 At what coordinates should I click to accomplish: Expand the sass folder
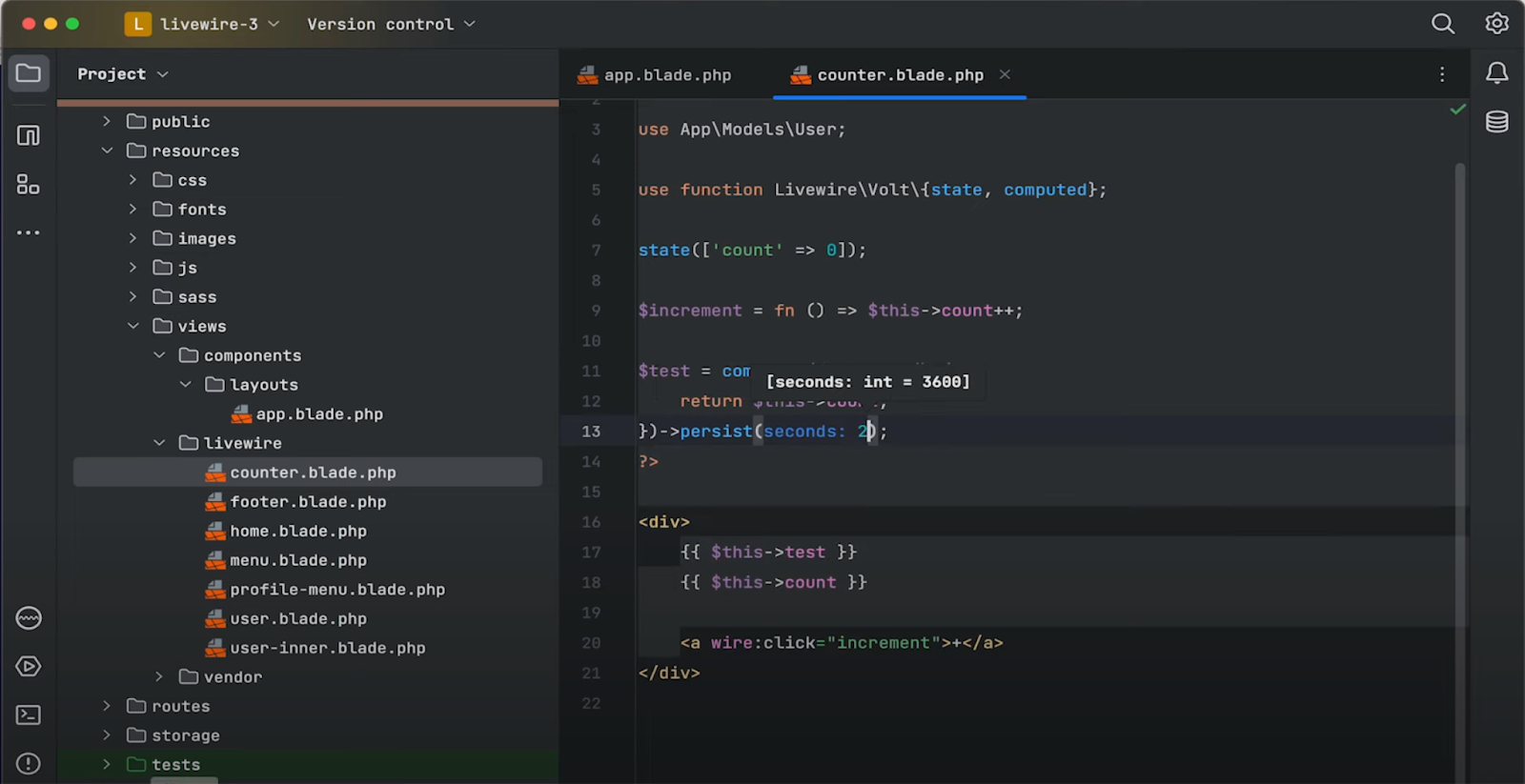click(133, 297)
